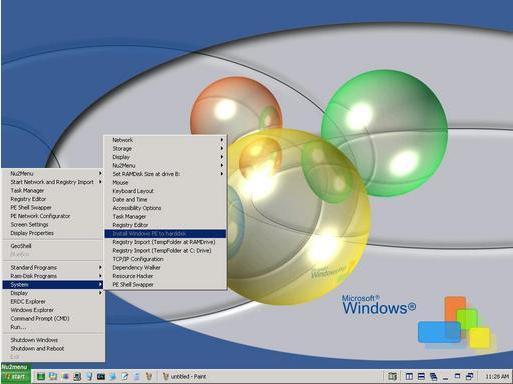Viewport: 513px width, 384px height.
Task: Click the restore all windows tray icon
Action: tap(469, 376)
